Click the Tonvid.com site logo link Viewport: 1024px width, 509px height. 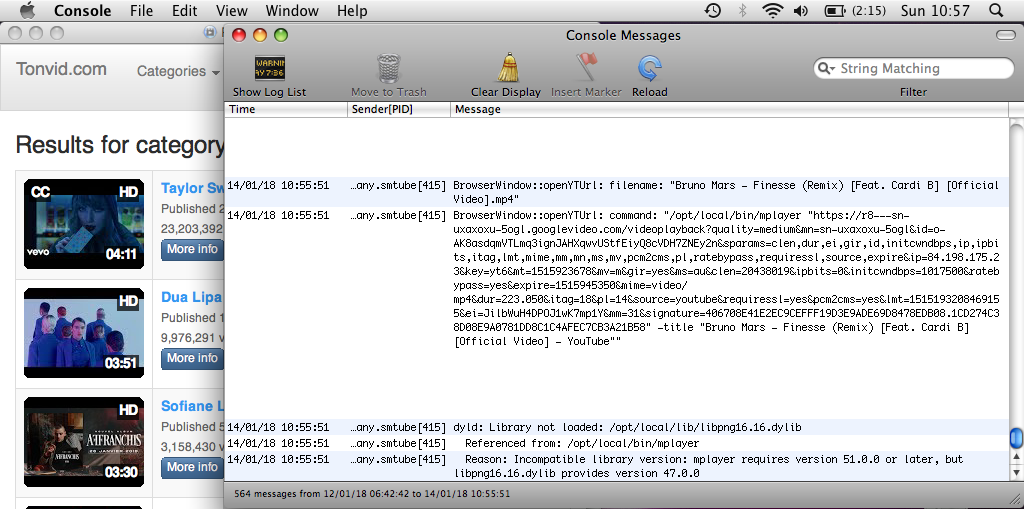(x=61, y=69)
